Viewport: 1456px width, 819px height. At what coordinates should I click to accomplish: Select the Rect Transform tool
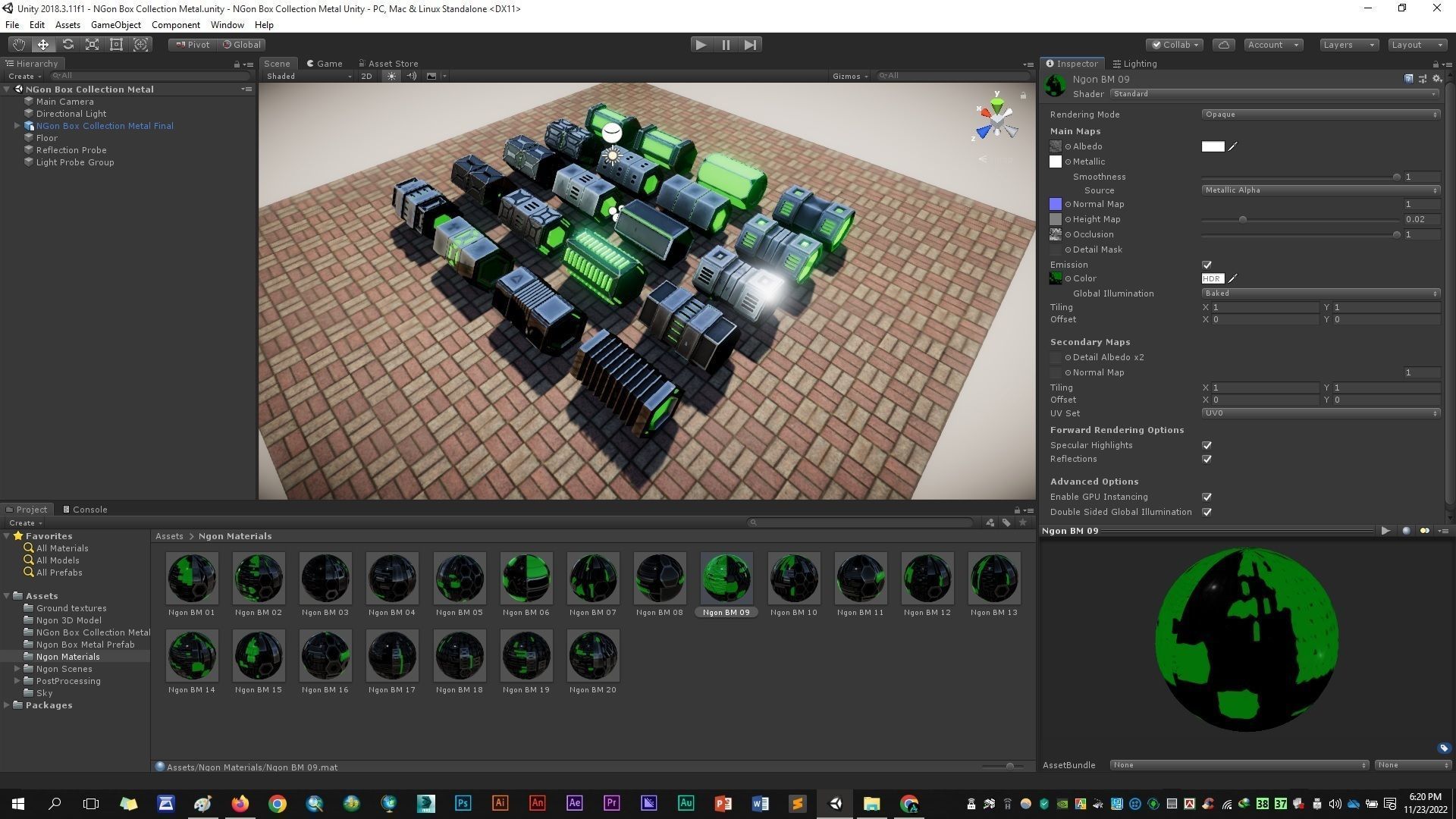click(x=116, y=45)
